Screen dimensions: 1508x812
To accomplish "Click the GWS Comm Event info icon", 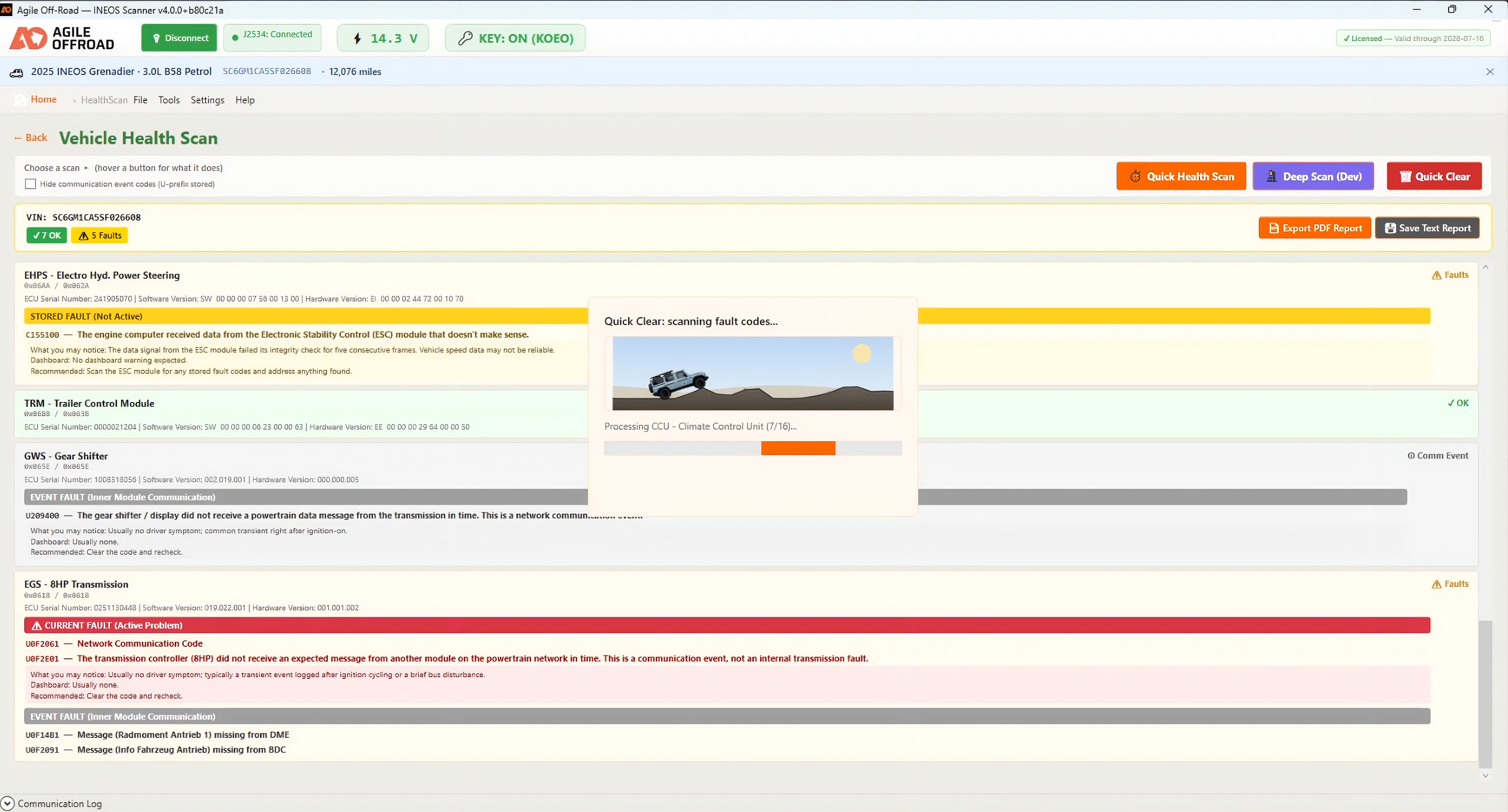I will click(1411, 456).
